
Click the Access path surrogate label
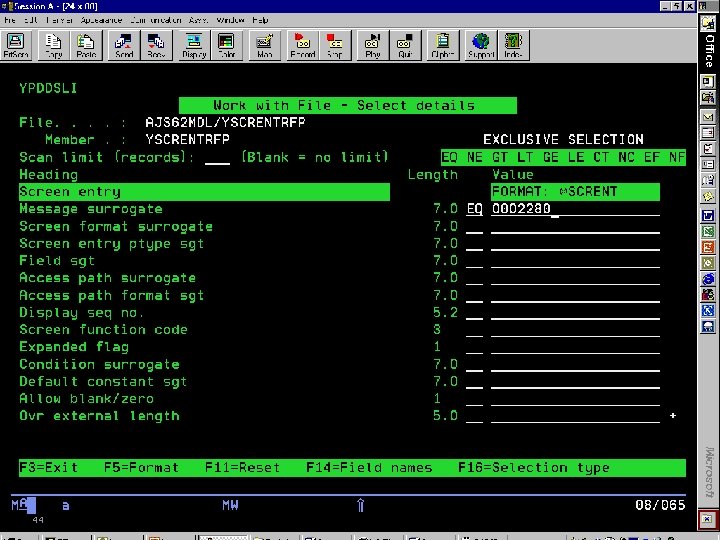click(108, 278)
